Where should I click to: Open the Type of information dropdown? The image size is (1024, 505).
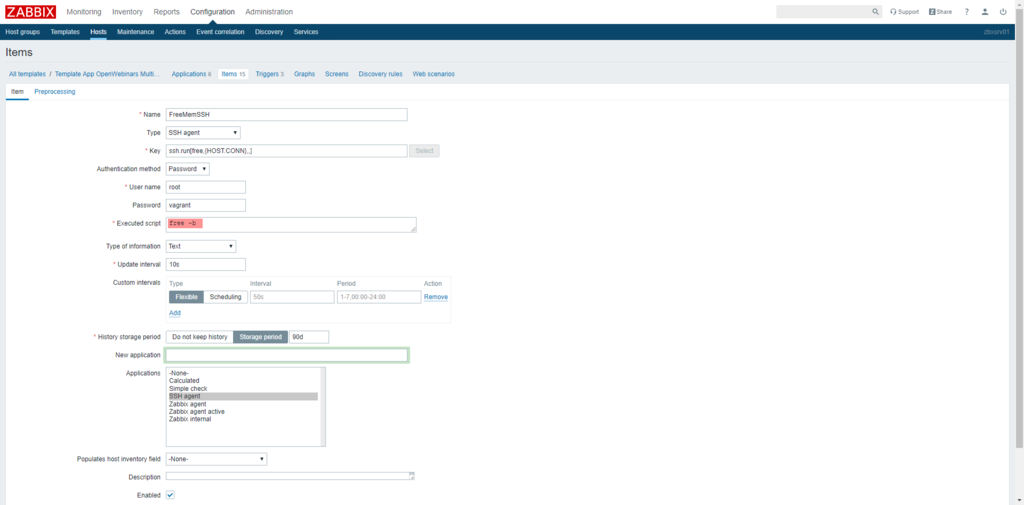pyautogui.click(x=201, y=246)
